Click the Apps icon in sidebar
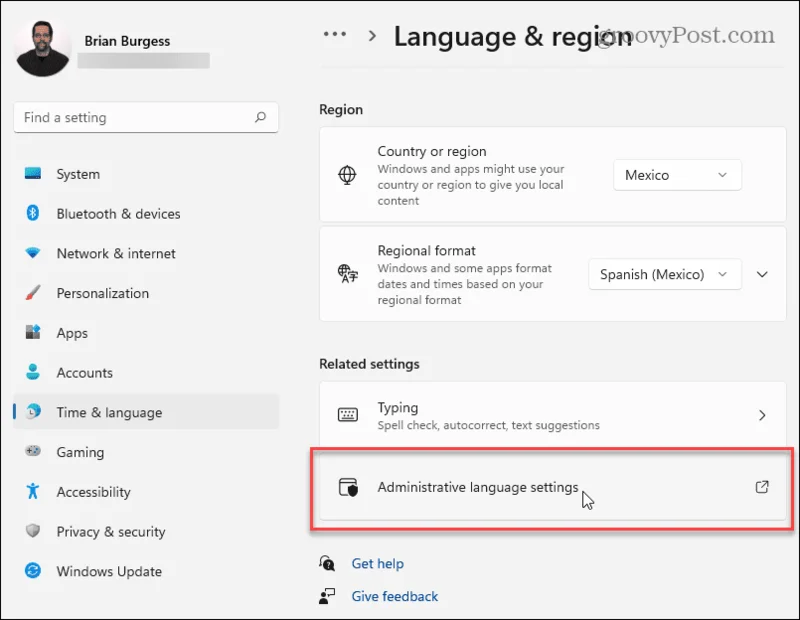Viewport: 800px width, 620px height. coord(33,332)
